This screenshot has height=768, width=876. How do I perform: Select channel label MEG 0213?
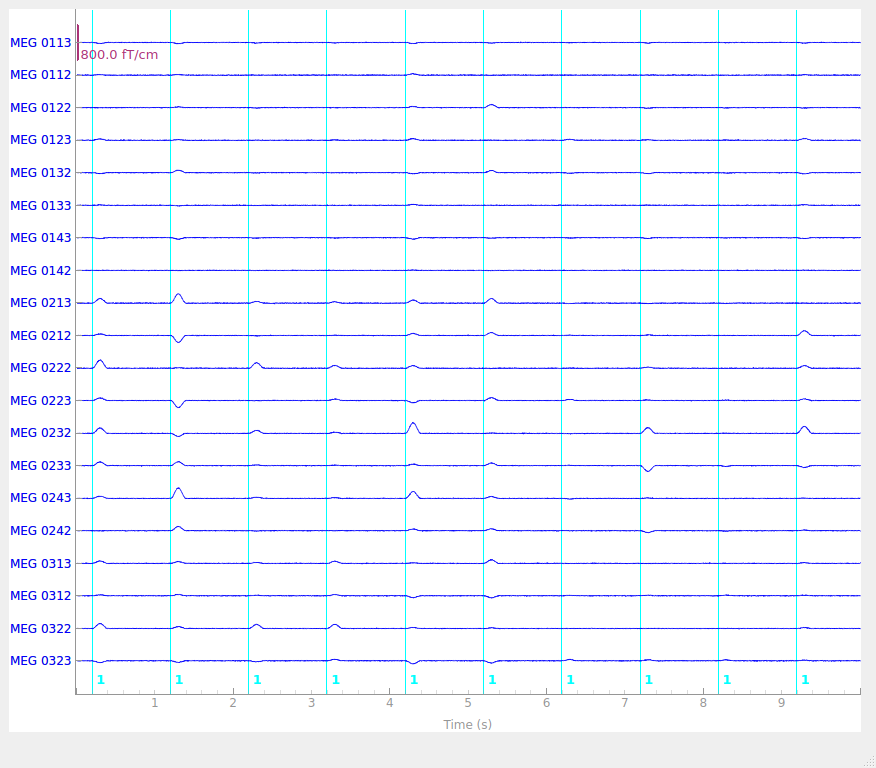(x=41, y=303)
